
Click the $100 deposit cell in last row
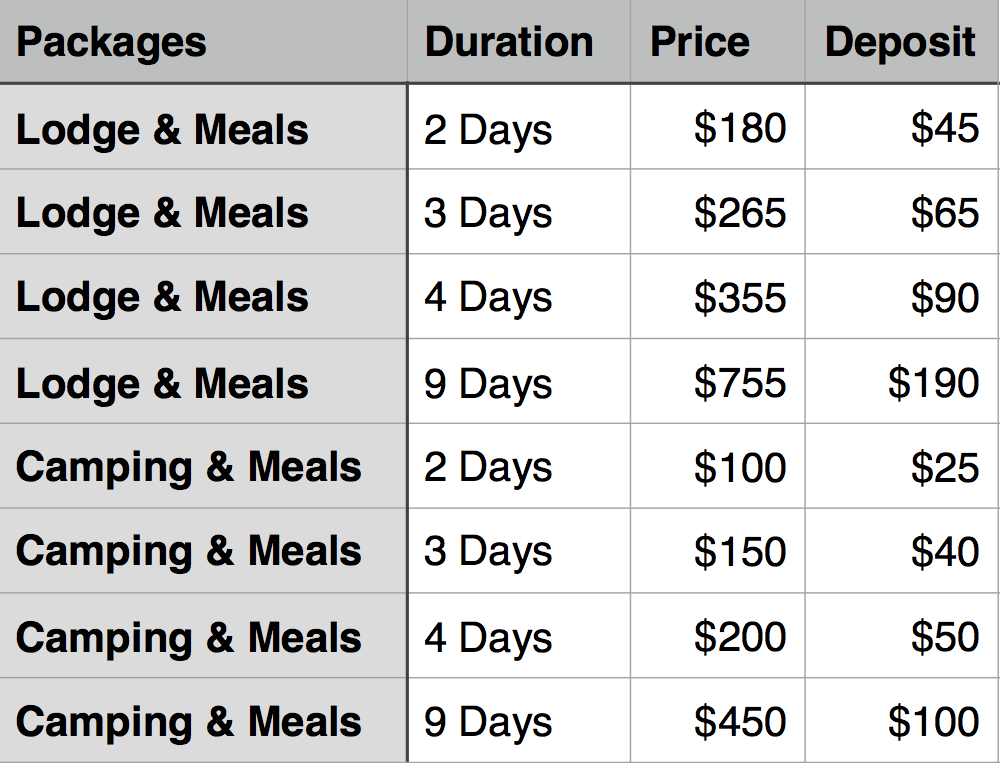(x=902, y=720)
